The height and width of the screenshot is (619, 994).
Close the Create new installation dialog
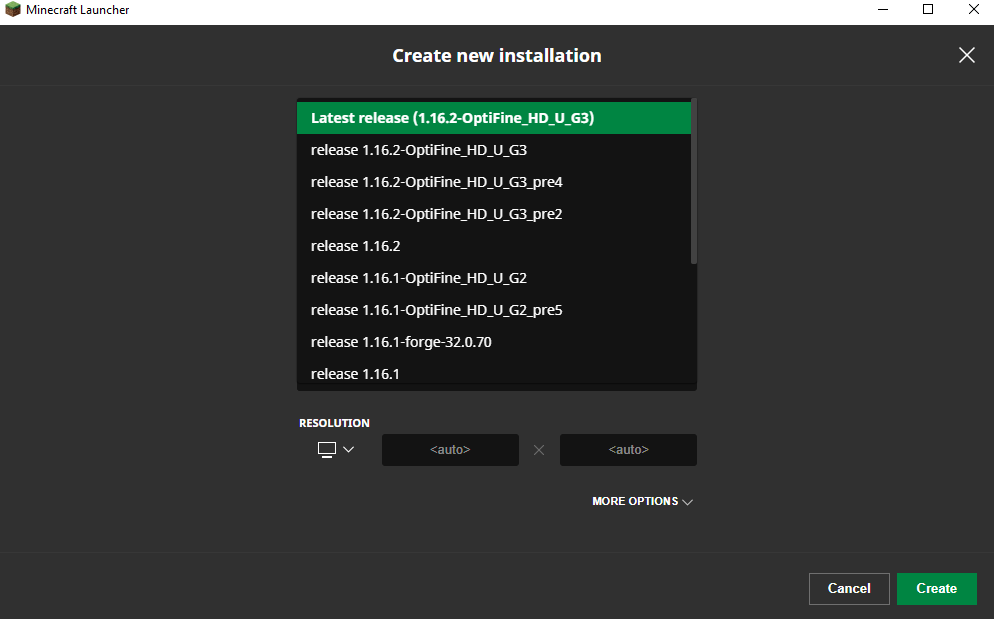966,55
